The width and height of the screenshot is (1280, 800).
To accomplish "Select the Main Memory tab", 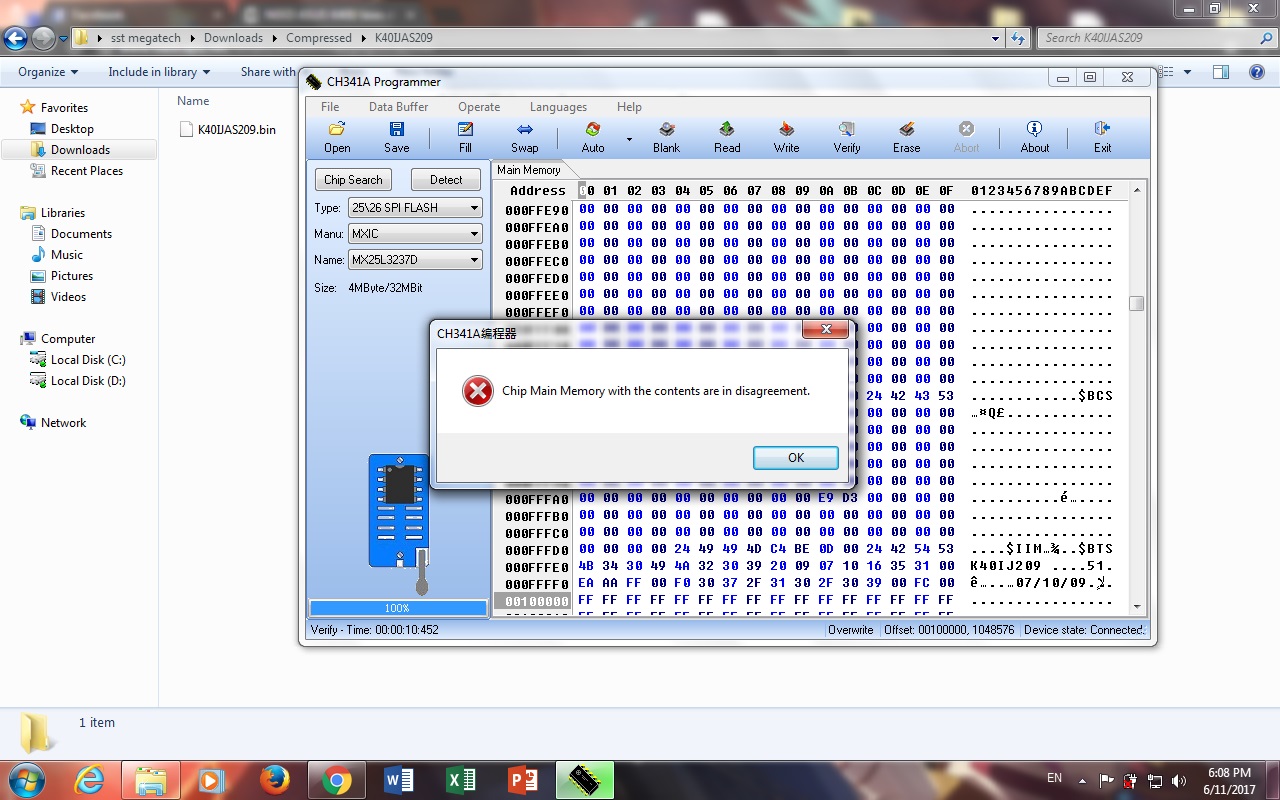I will 528,170.
